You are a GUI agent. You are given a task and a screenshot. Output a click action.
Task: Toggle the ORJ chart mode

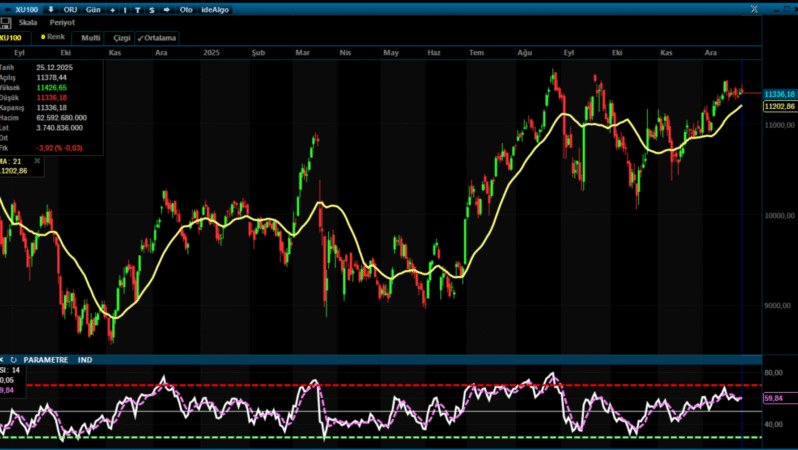pos(71,9)
